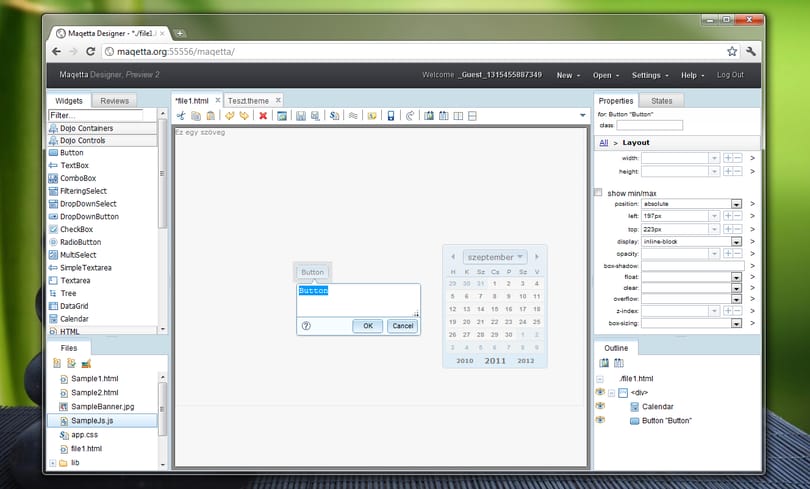
Task: Click the new folder icon in Files panel
Action: pyautogui.click(x=71, y=364)
